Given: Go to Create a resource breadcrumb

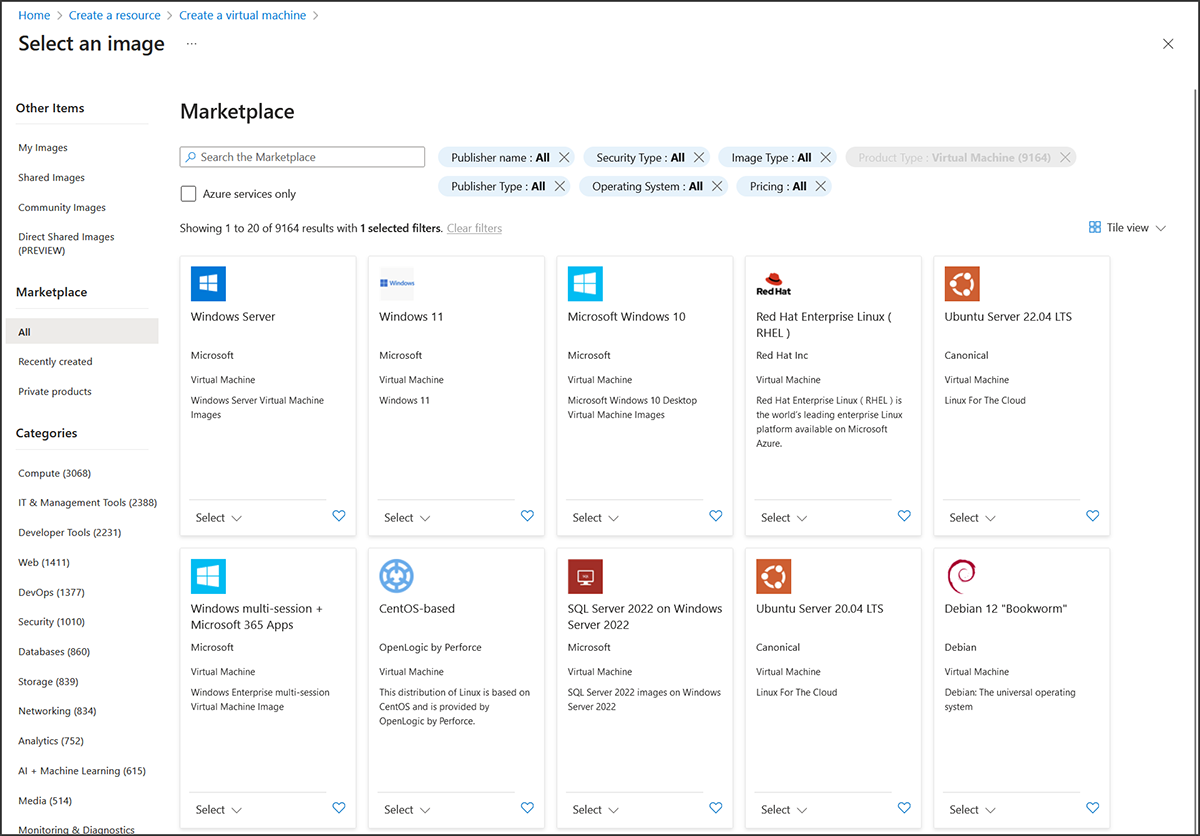Looking at the screenshot, I should click(115, 15).
